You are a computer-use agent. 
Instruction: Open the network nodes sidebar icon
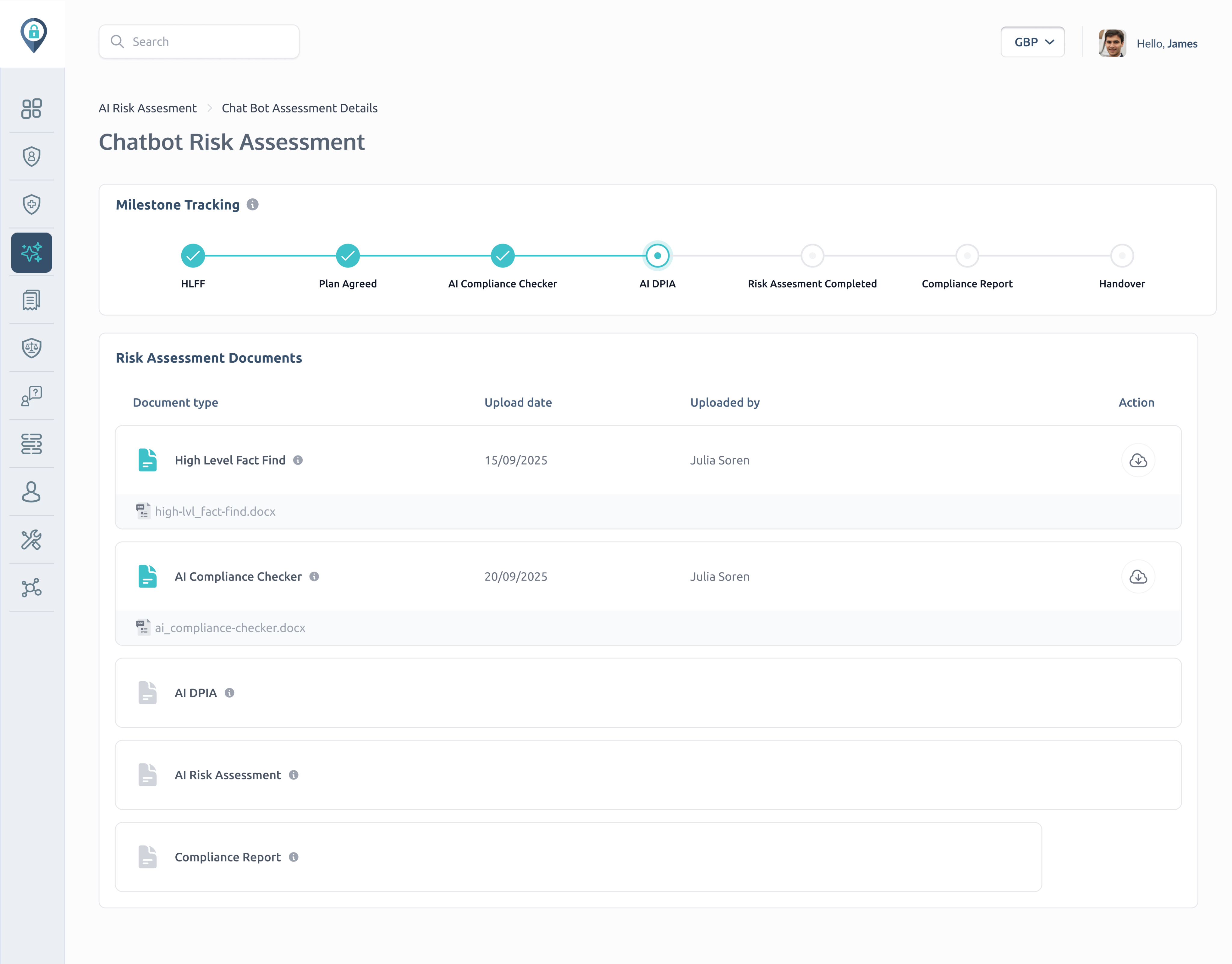tap(32, 588)
